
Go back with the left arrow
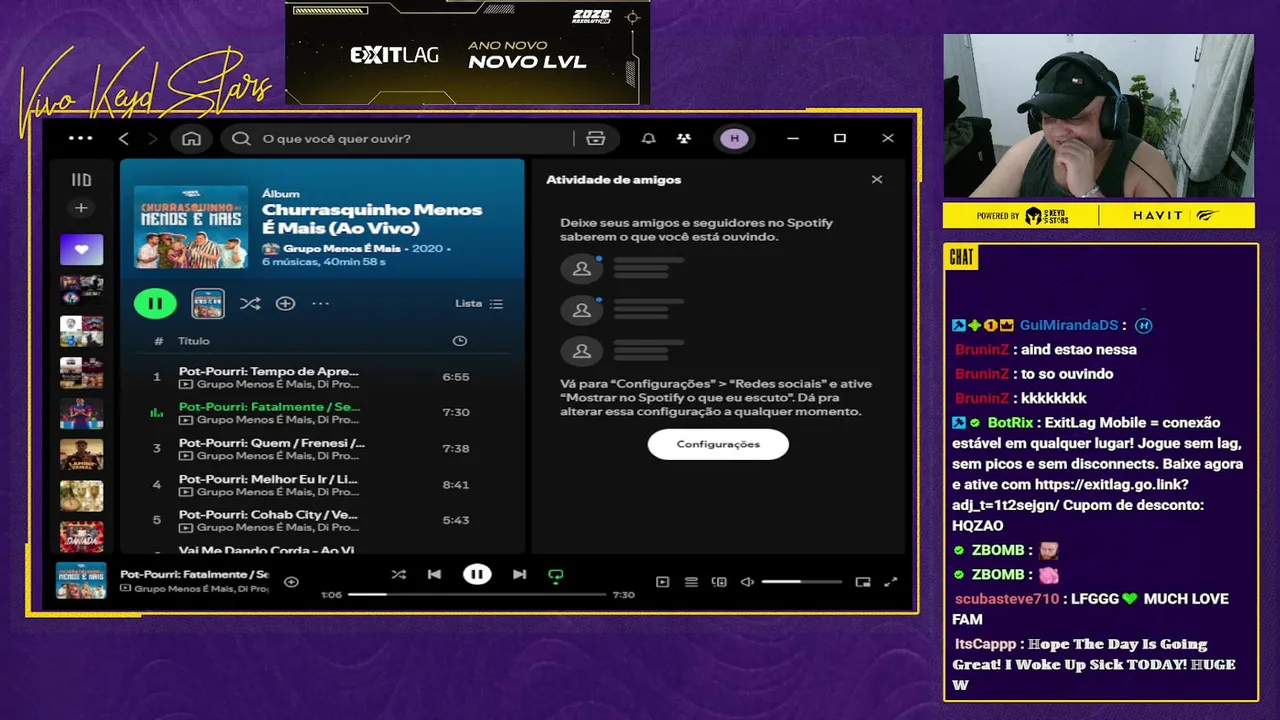point(124,138)
